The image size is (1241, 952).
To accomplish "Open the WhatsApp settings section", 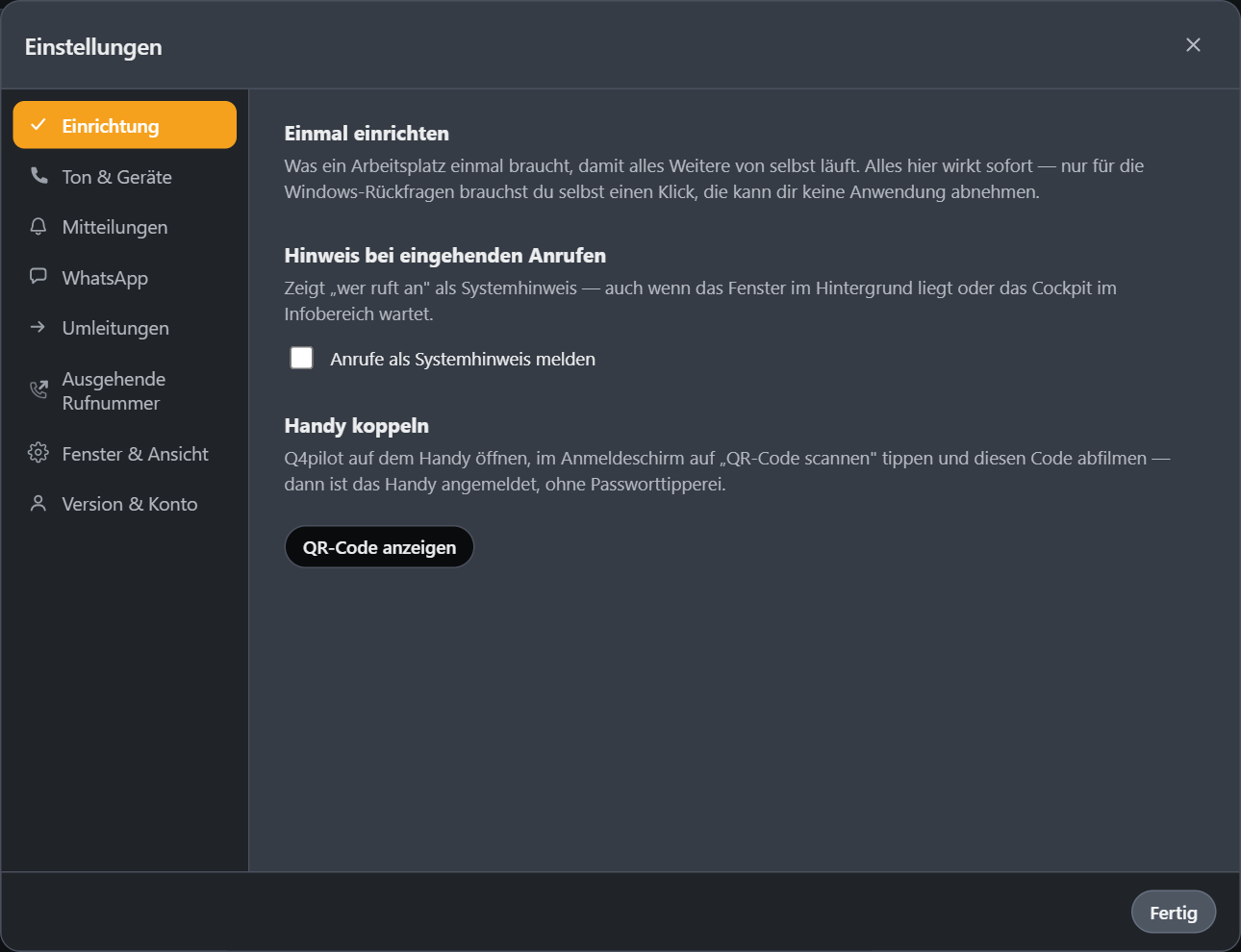I will (x=125, y=278).
